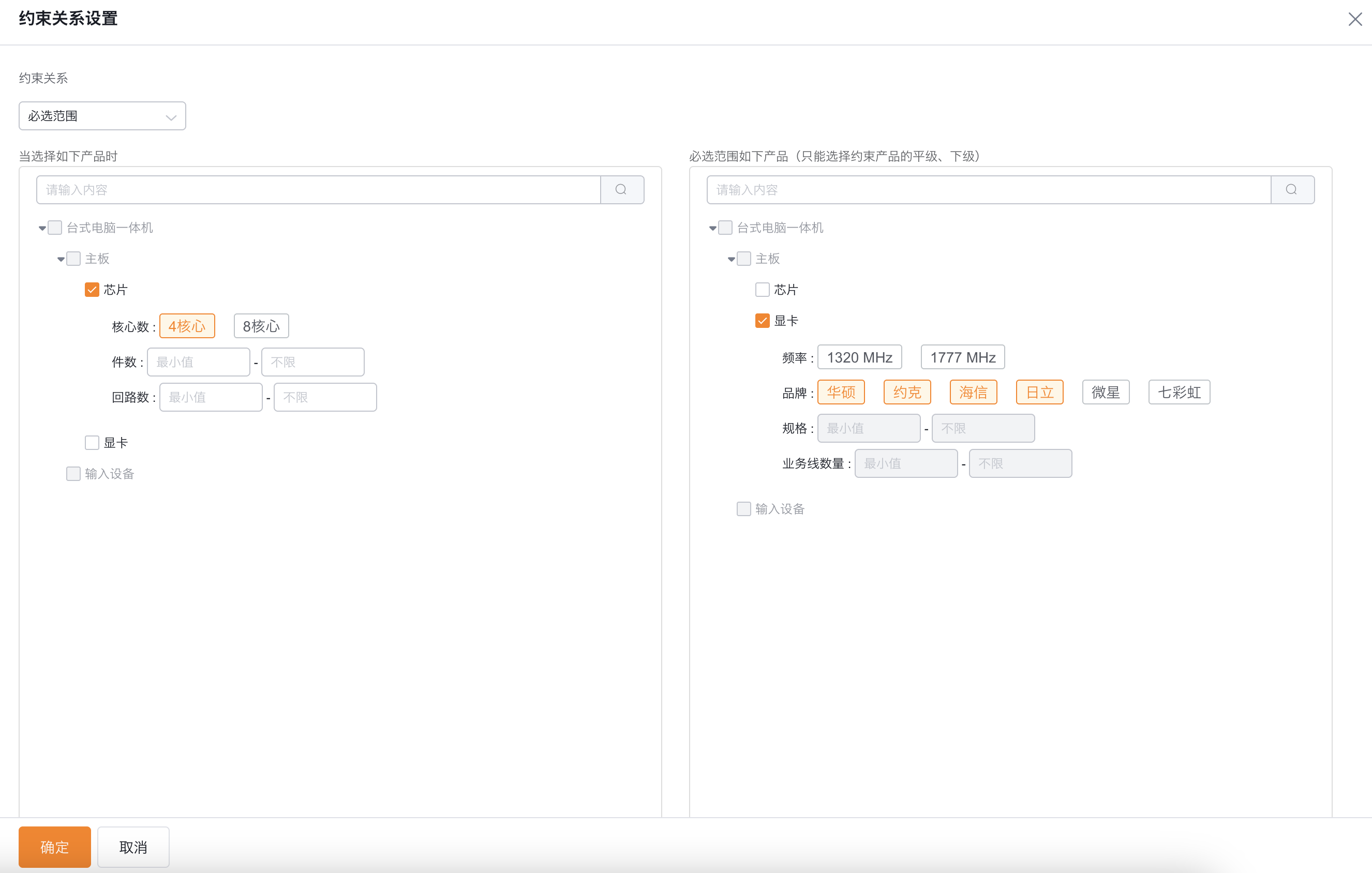Select the 七彩虹 brand tag

(1180, 393)
